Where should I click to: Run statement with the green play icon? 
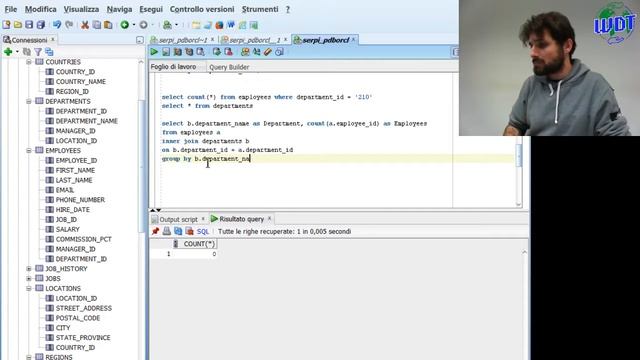[154, 52]
